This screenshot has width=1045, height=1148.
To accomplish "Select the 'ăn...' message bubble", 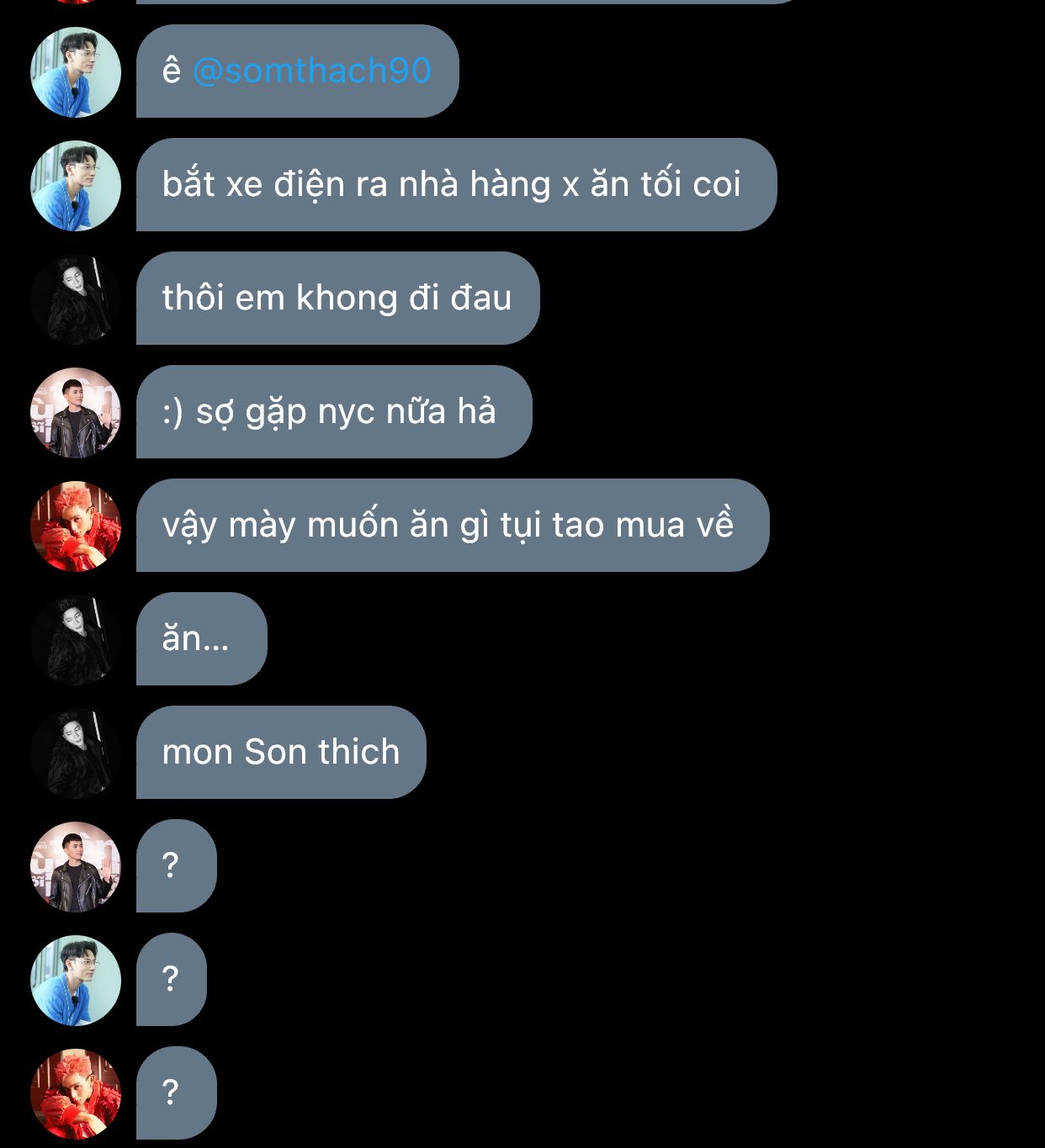I will [x=202, y=639].
